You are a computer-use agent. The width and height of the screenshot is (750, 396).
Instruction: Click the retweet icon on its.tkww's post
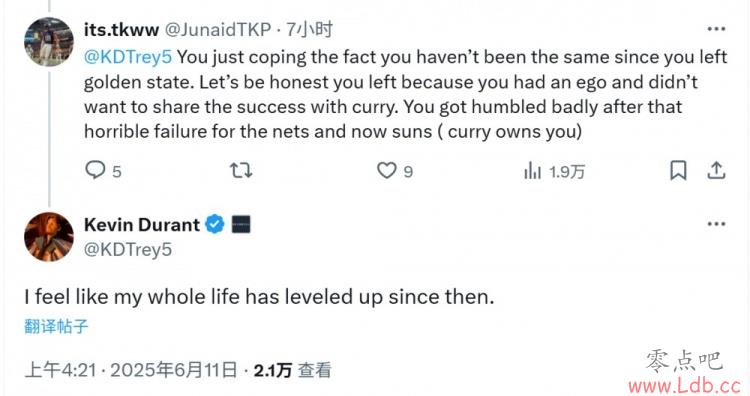tap(241, 170)
